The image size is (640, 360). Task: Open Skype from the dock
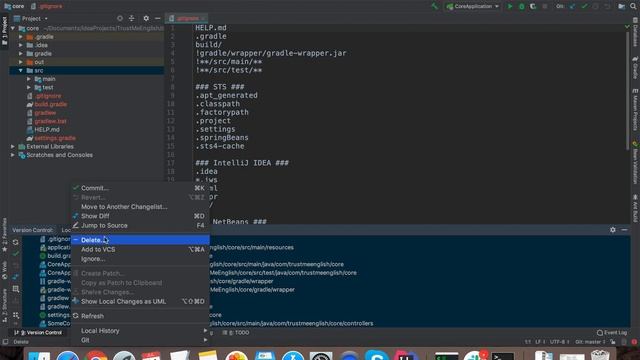coord(377,356)
